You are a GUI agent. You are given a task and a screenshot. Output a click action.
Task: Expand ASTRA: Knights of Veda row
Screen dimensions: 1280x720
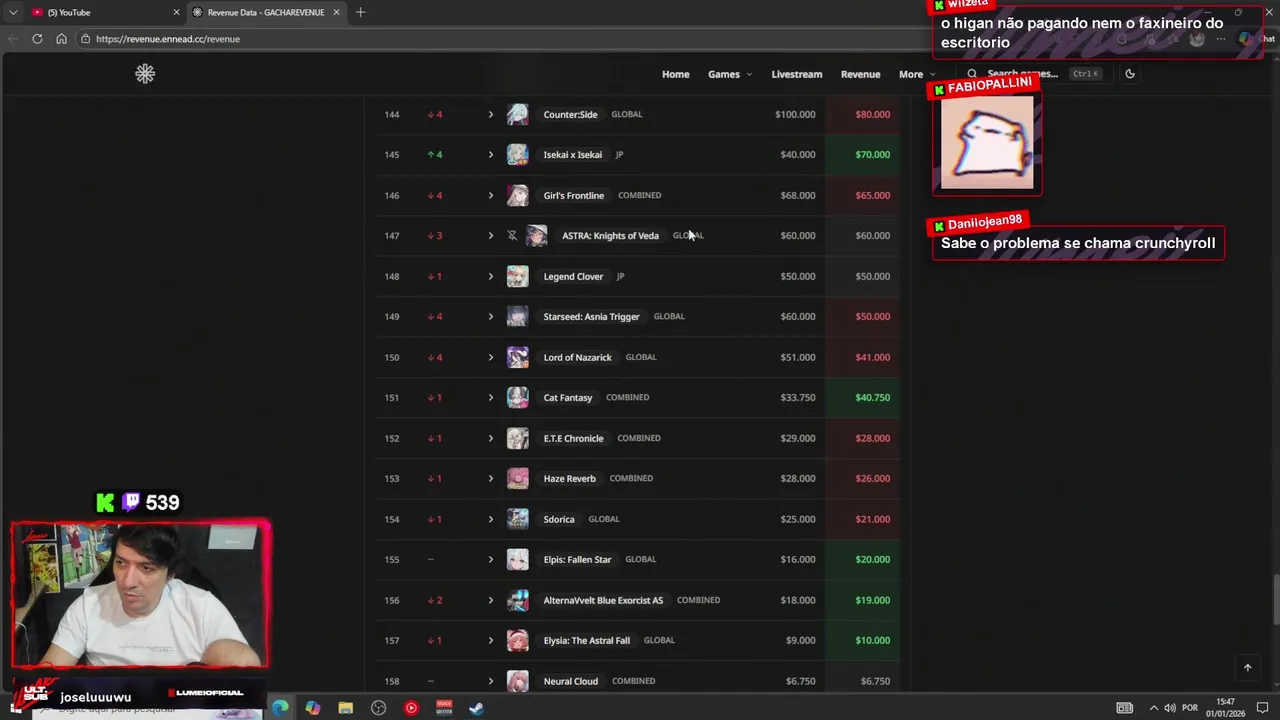click(490, 236)
